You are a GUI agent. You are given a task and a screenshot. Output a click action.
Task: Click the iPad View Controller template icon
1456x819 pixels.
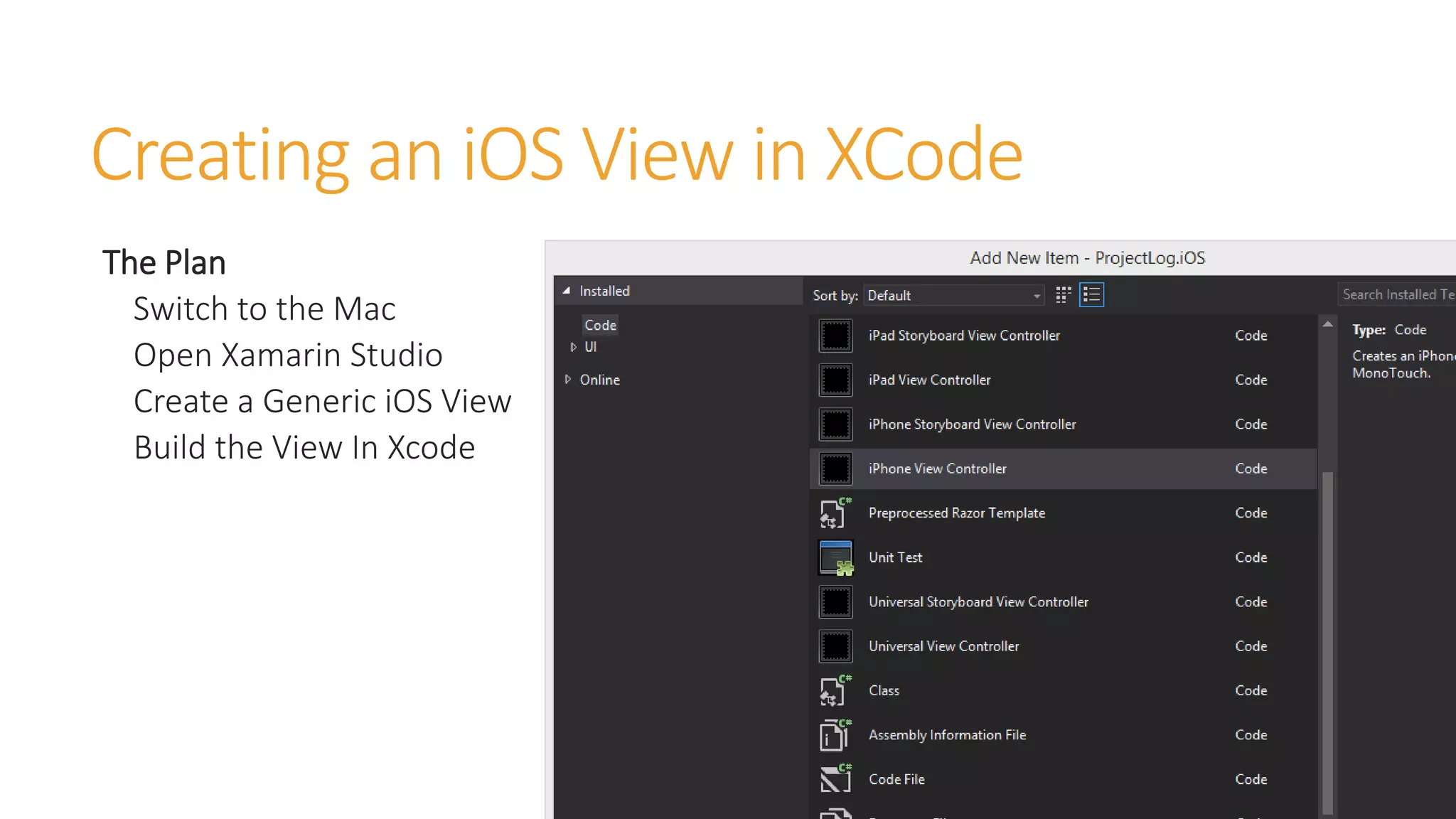pyautogui.click(x=835, y=380)
